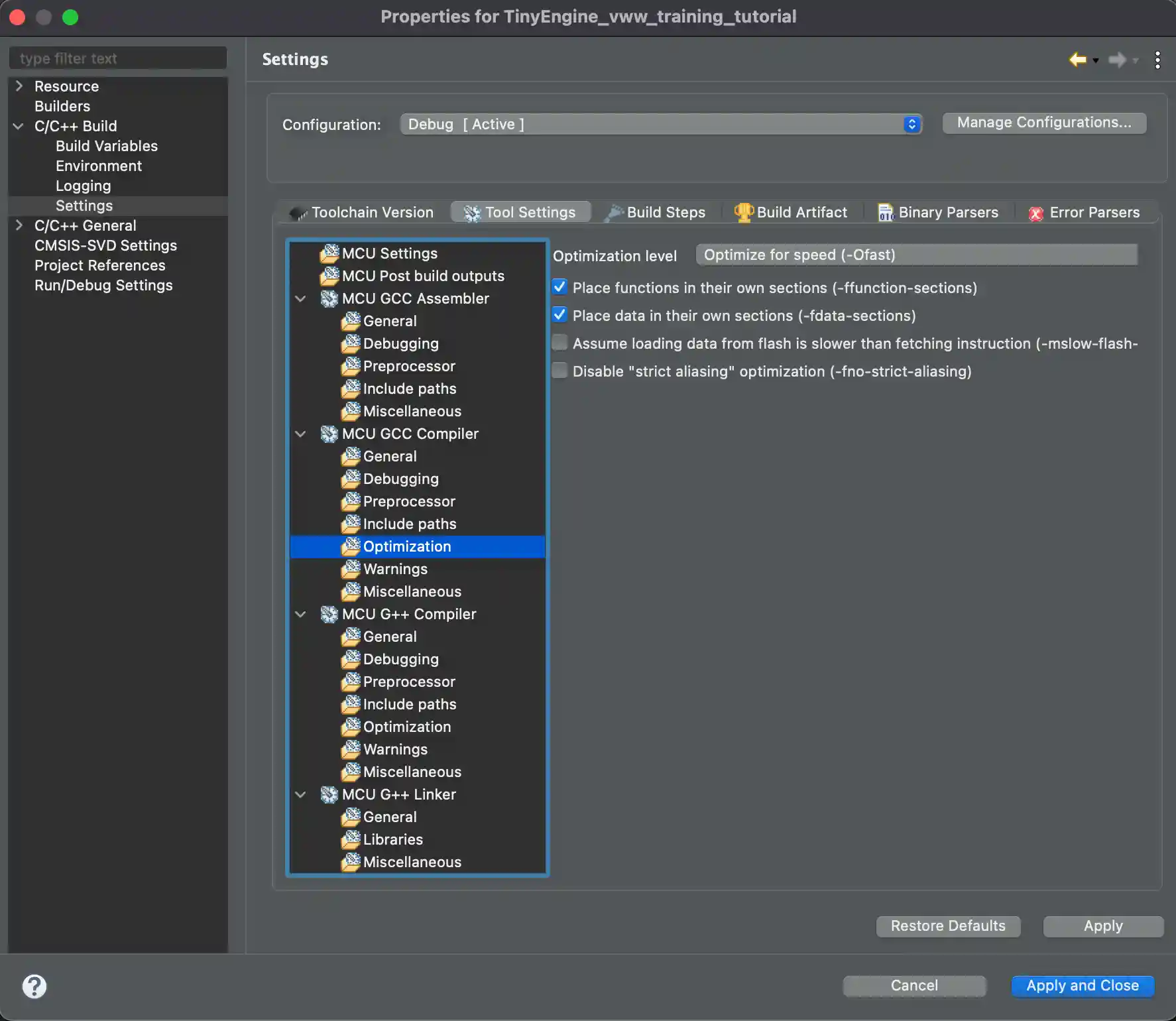
Task: Click the wrench icon on Tool Settings tab
Action: [x=472, y=212]
